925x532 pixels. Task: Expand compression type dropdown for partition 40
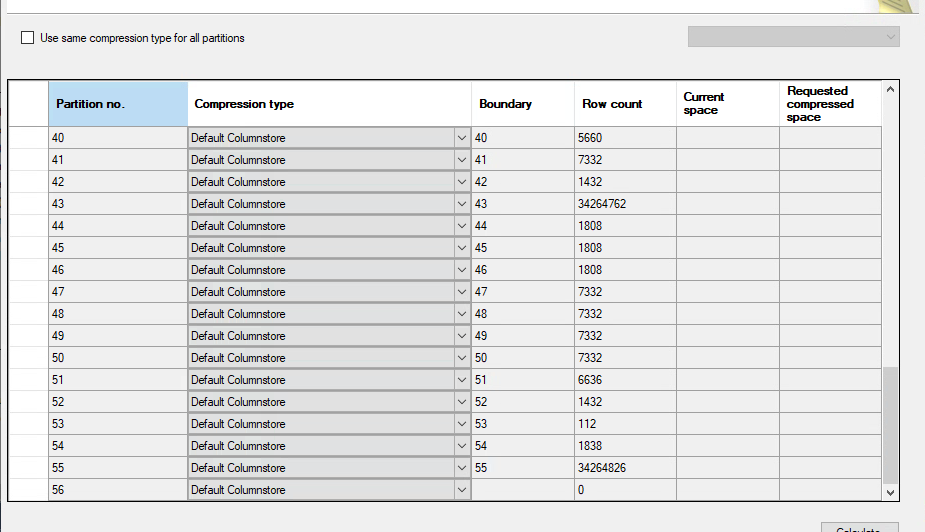click(x=461, y=138)
